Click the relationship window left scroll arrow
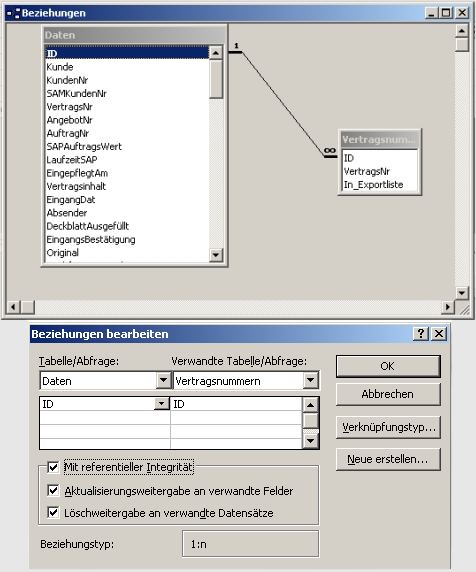The width and height of the screenshot is (476, 572). click(13, 307)
